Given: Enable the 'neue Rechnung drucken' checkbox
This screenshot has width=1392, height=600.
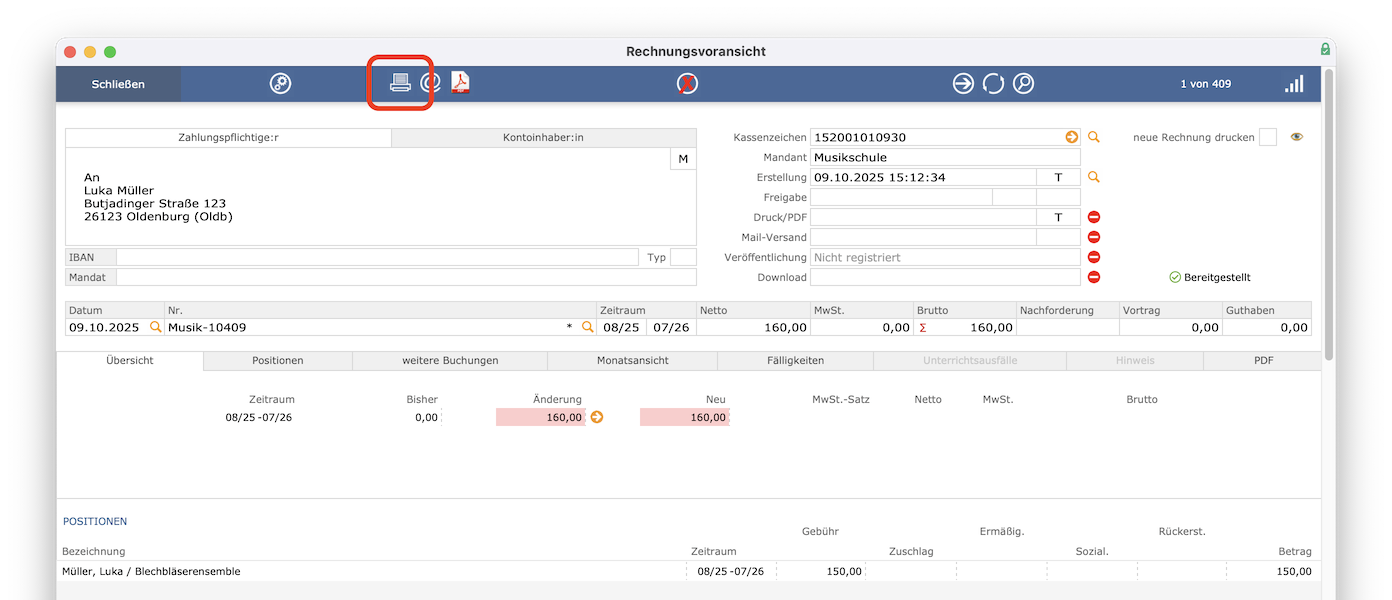Looking at the screenshot, I should point(1268,138).
